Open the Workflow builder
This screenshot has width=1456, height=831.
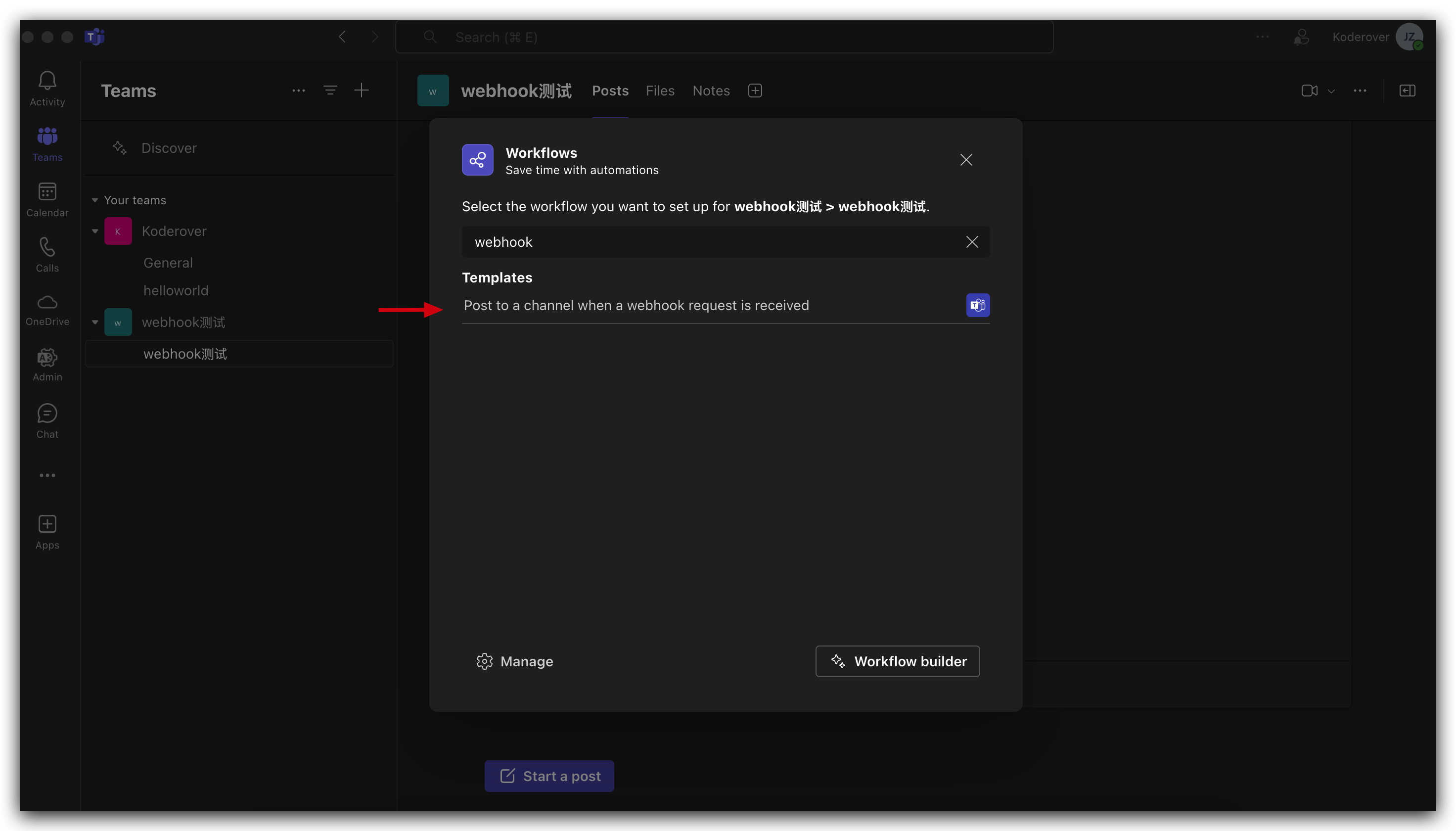coord(897,661)
